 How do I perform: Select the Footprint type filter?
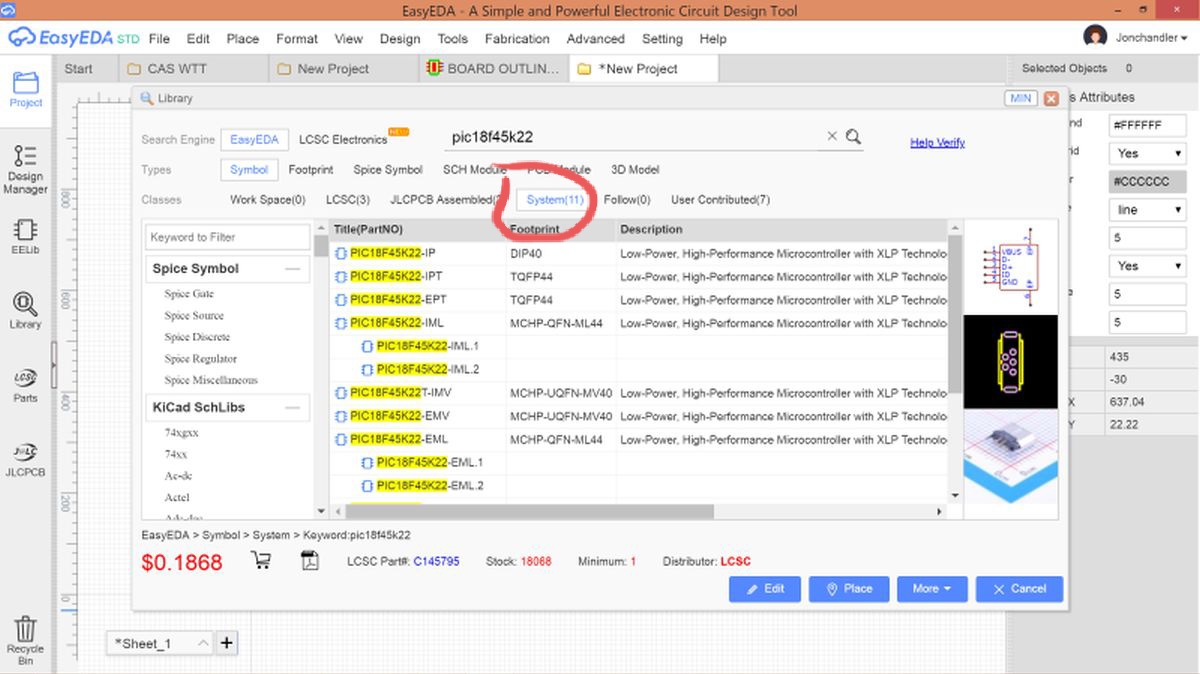pyautogui.click(x=311, y=170)
